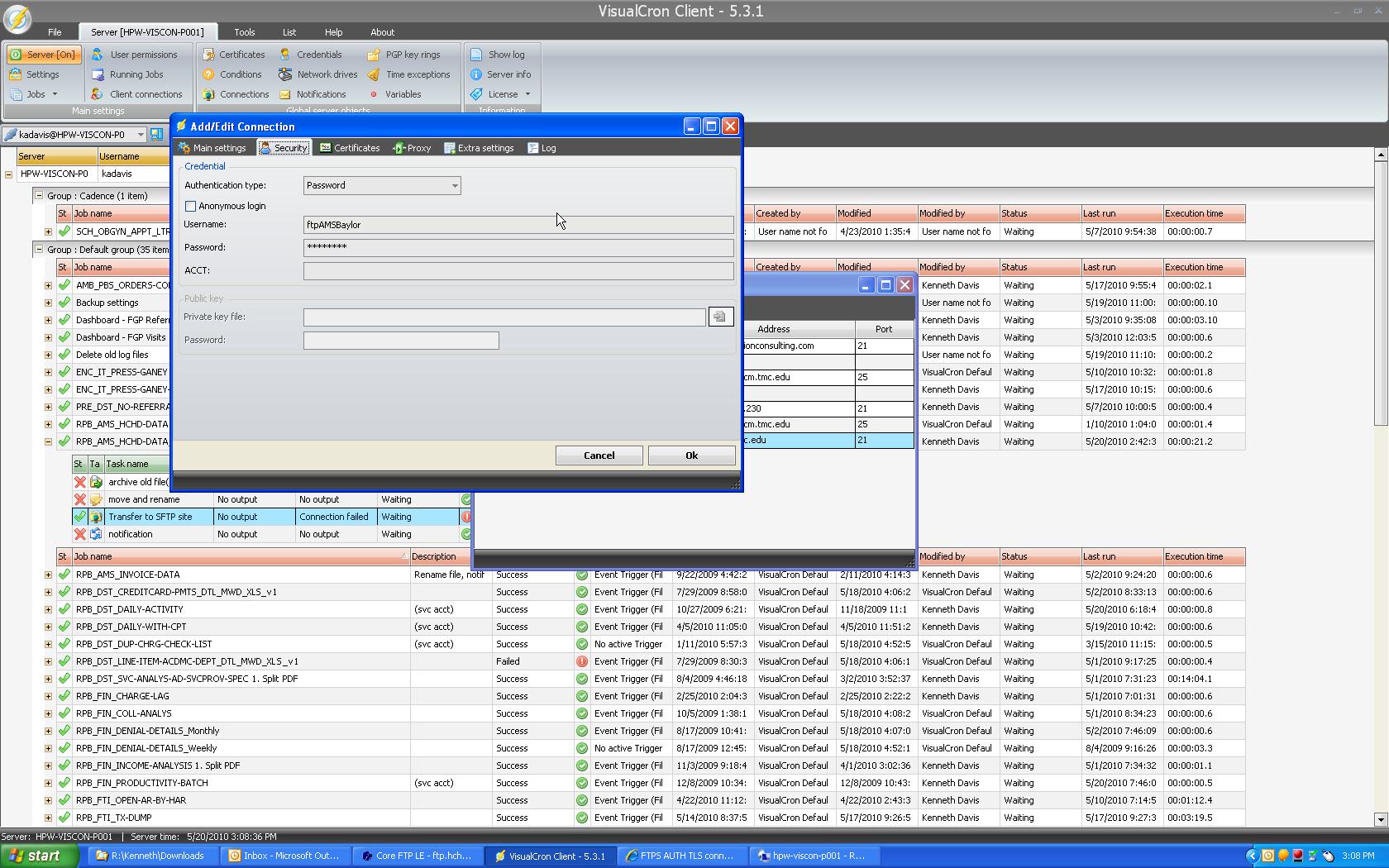This screenshot has height=868, width=1389.
Task: Click Cancel in the connection dialog
Action: (x=599, y=455)
